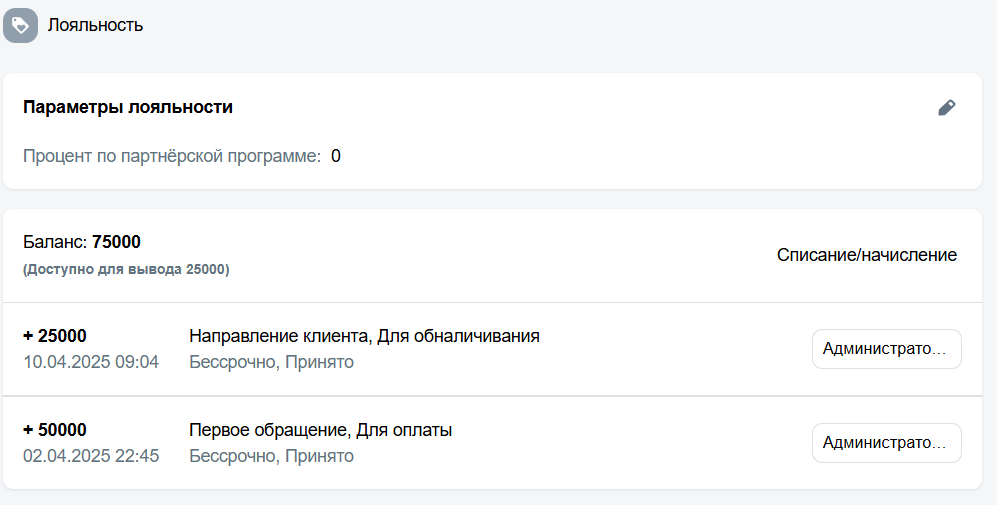Click the Процент по партнёрской программе label
Screen dimensions: 997x505
pos(172,156)
